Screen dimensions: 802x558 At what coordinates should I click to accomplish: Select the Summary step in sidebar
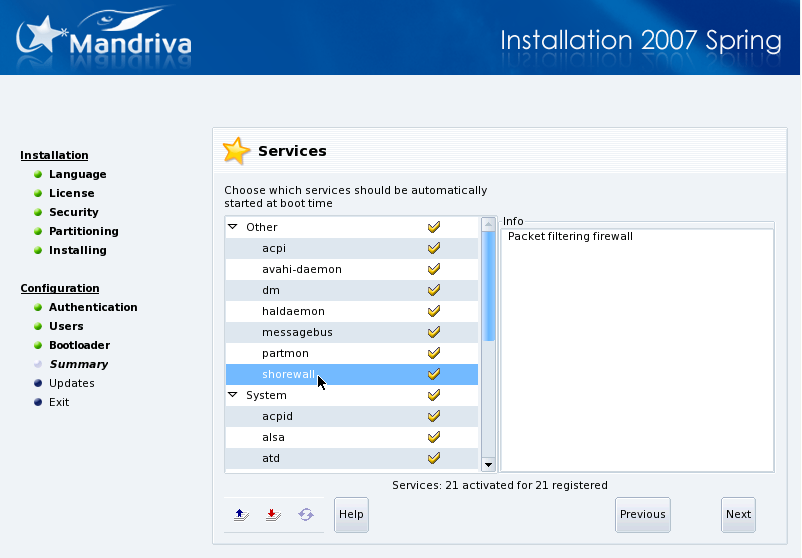point(79,364)
